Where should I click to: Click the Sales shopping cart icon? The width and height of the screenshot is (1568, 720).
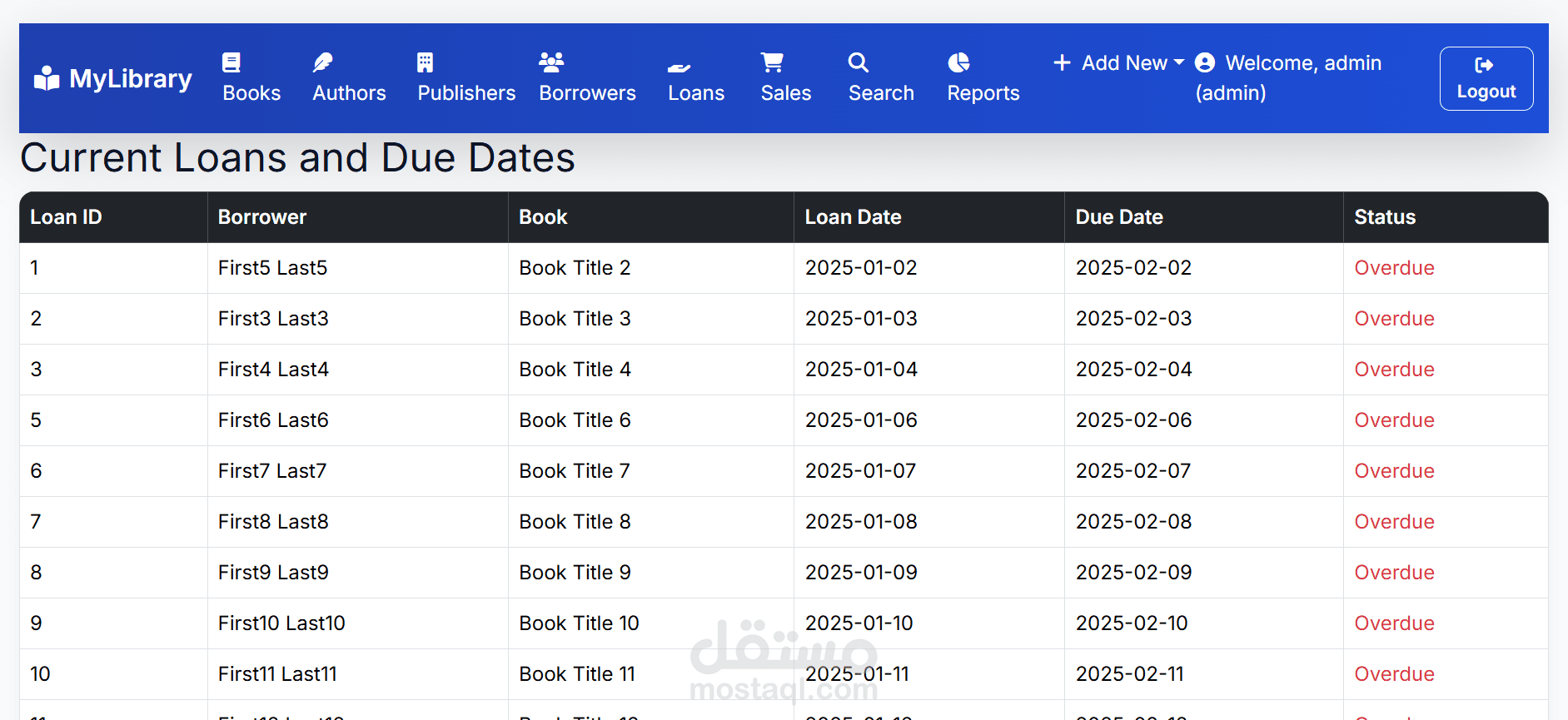[772, 62]
